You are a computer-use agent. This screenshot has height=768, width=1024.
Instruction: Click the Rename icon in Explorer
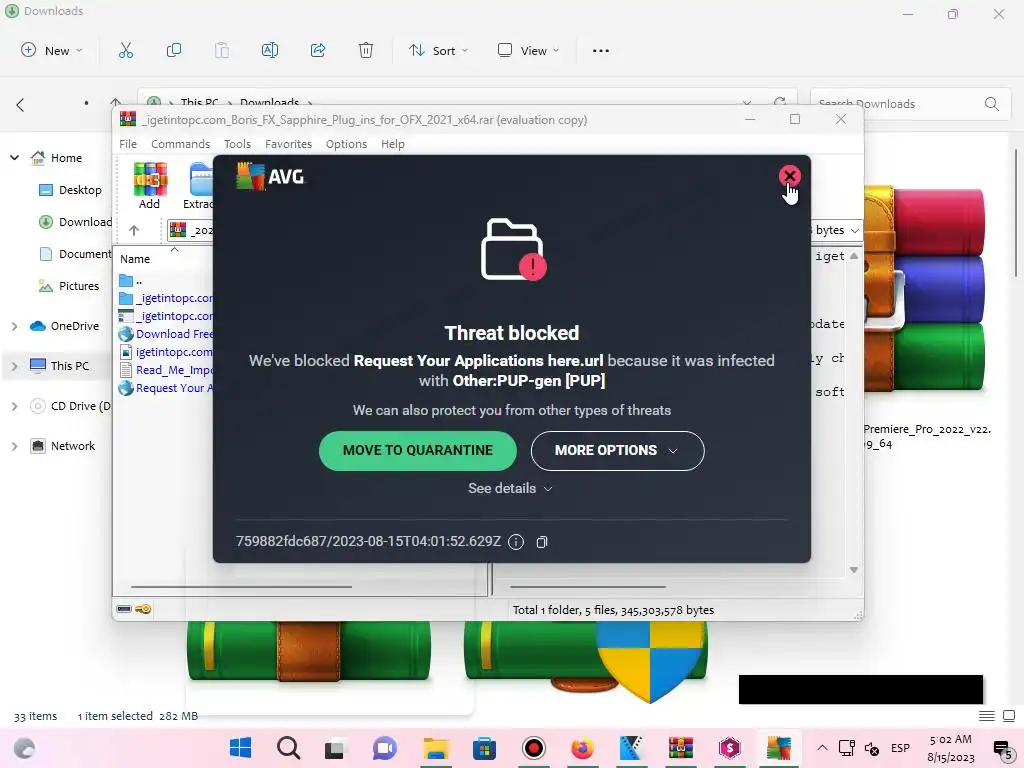point(270,50)
